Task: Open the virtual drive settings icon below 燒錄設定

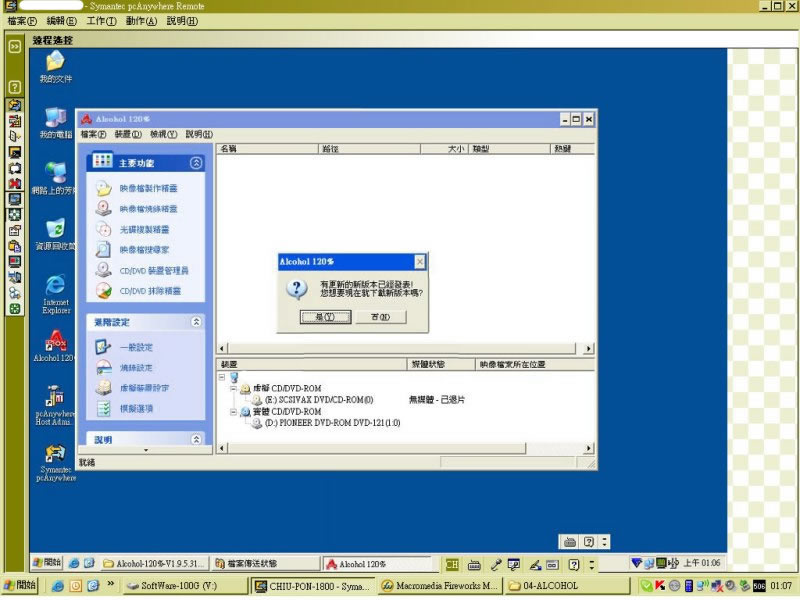Action: click(104, 388)
